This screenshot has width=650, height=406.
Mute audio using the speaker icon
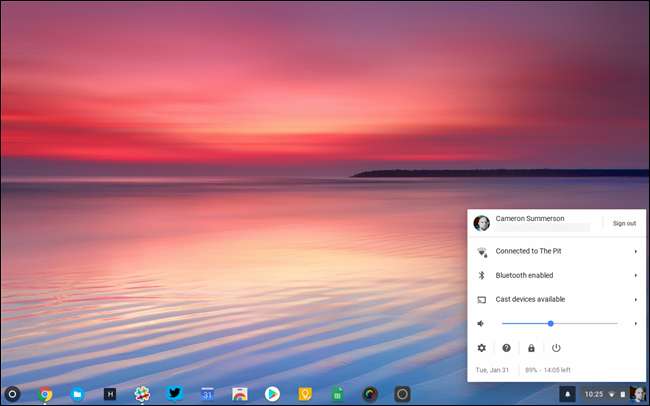tap(481, 323)
